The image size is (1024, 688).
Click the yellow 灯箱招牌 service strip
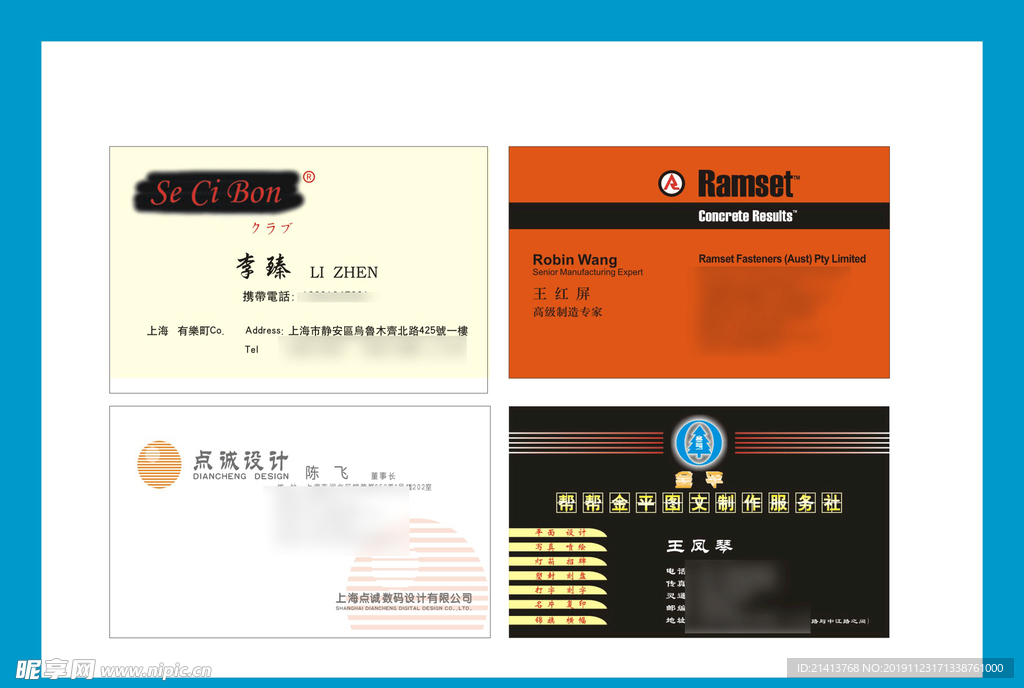[558, 561]
